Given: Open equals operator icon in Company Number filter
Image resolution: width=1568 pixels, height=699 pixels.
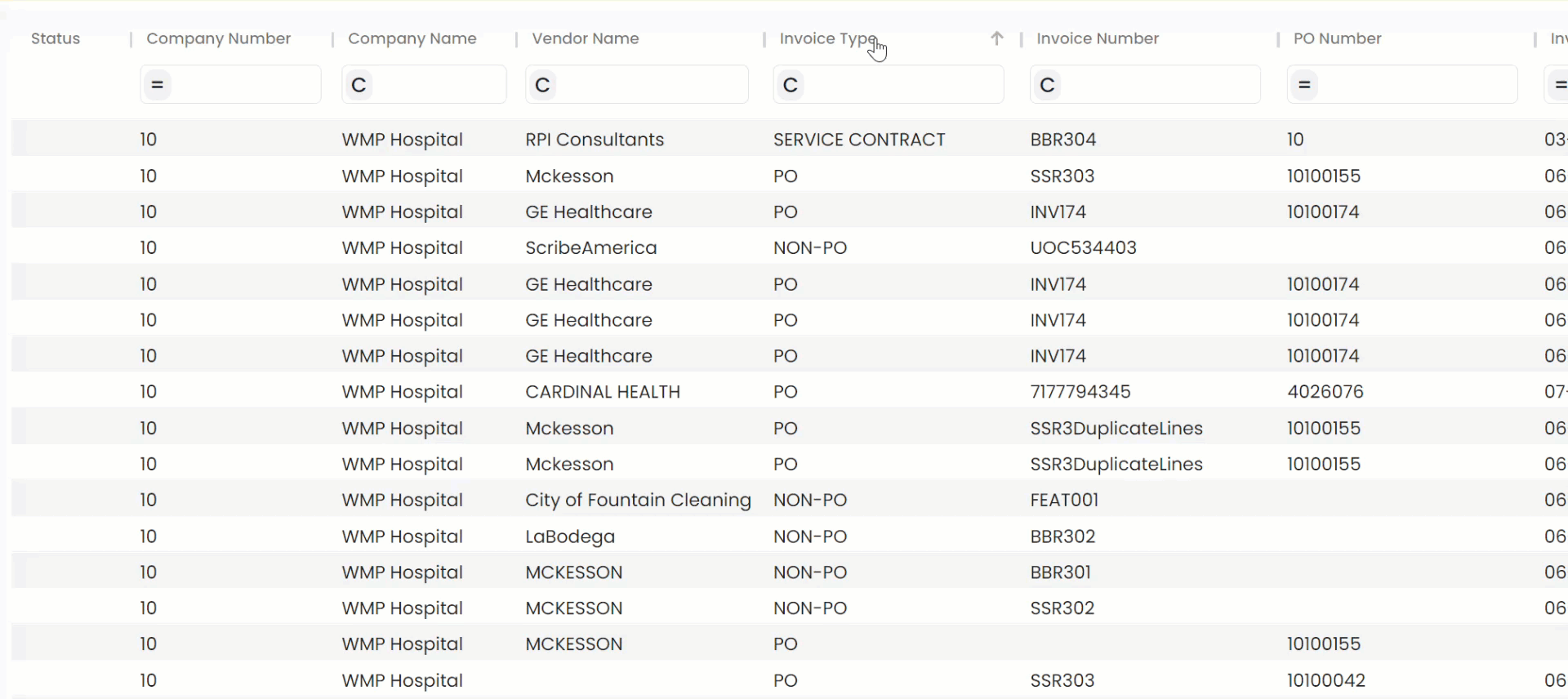Looking at the screenshot, I should (x=158, y=84).
